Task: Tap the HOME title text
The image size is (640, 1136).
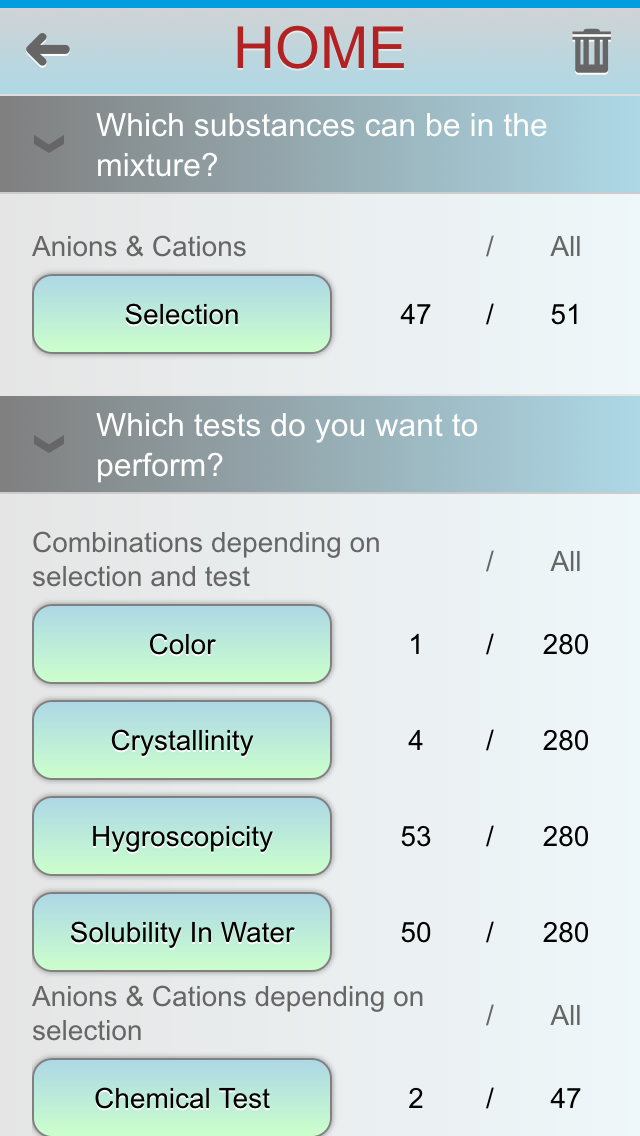Action: 320,48
